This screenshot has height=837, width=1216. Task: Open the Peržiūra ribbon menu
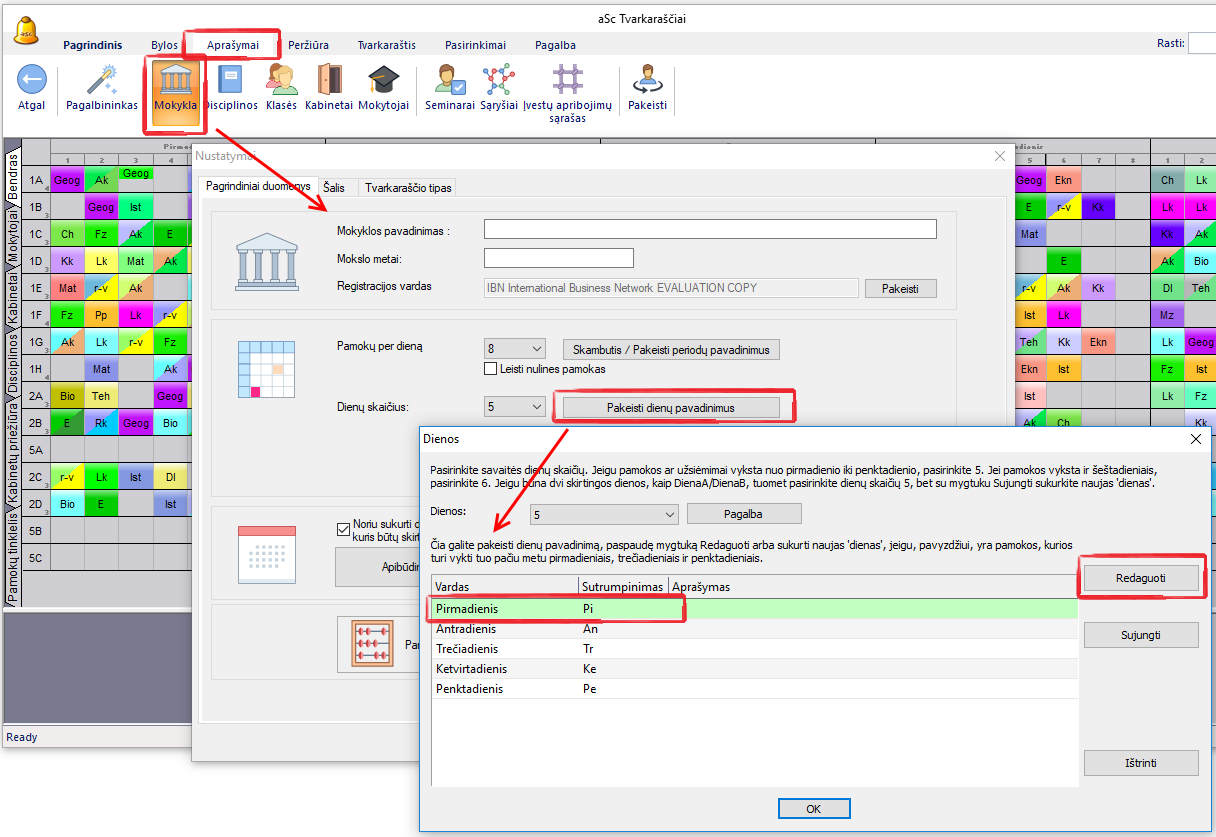(308, 45)
